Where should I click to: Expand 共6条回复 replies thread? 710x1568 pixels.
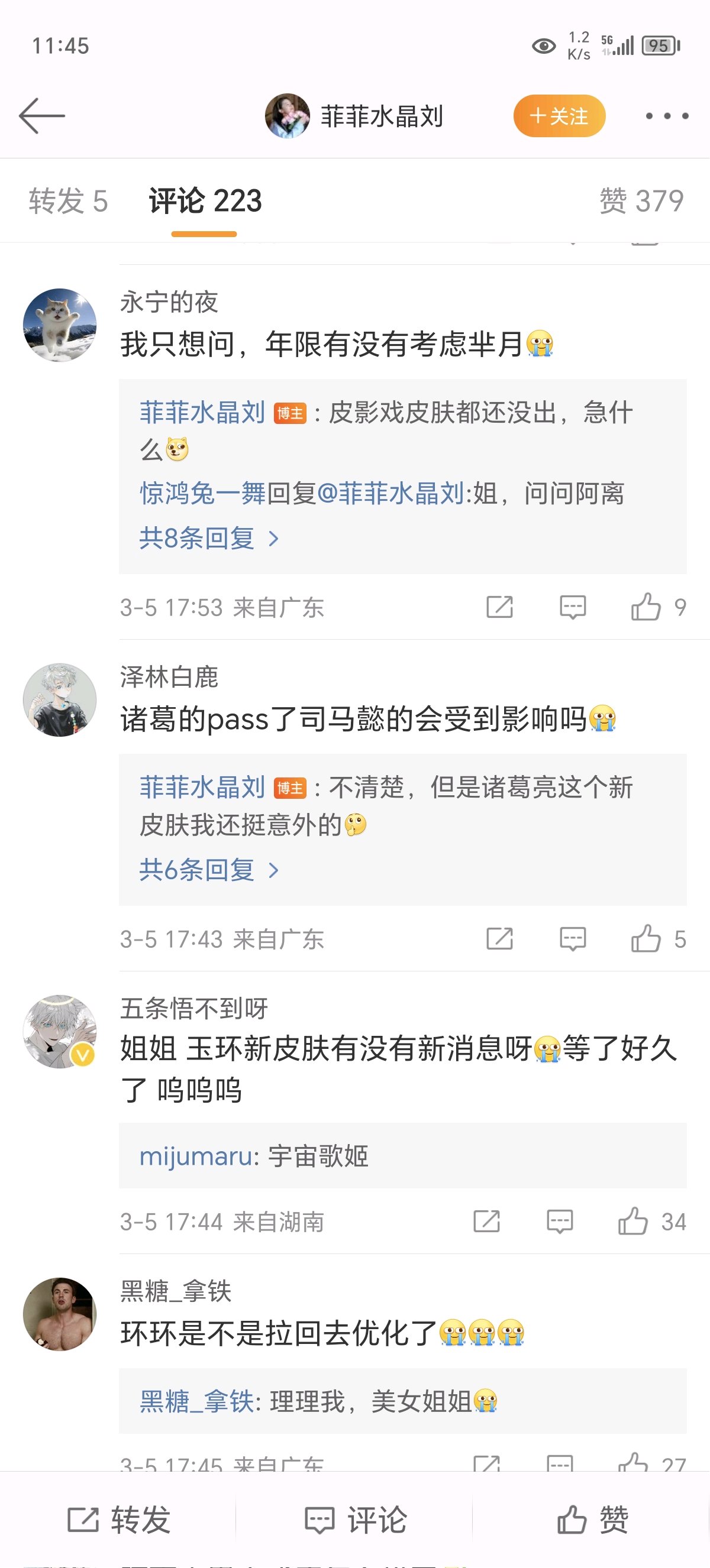tap(209, 870)
